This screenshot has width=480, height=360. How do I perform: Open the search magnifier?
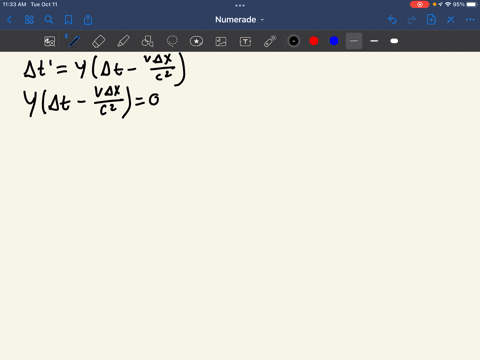coord(49,20)
